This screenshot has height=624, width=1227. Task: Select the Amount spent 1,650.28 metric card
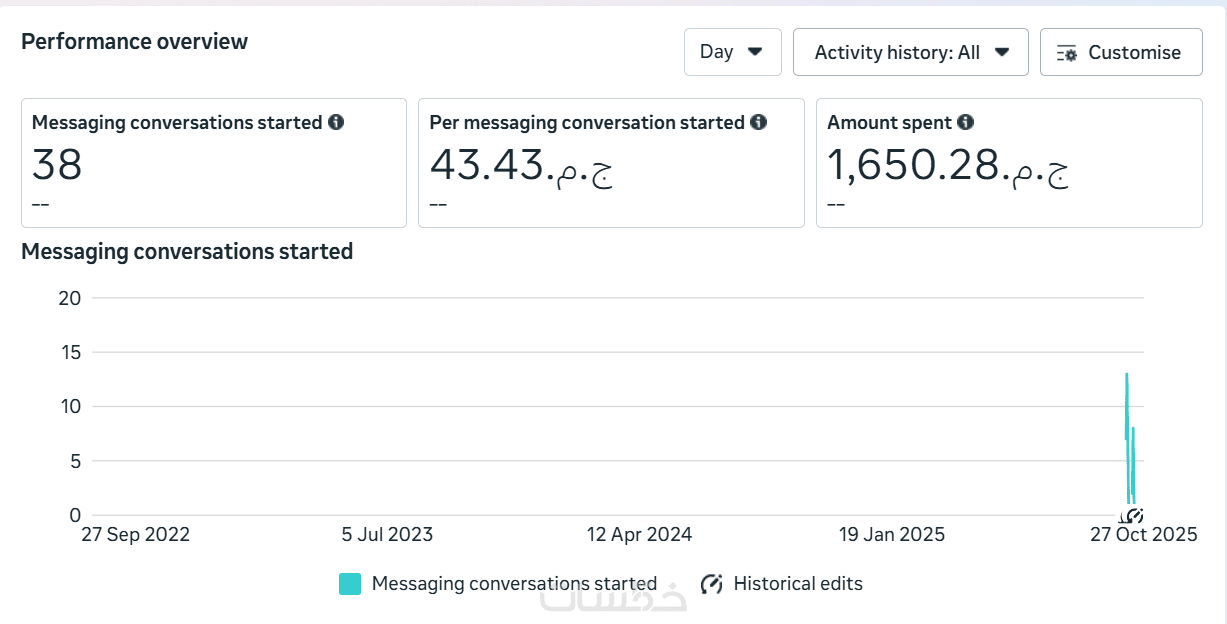(x=1009, y=163)
